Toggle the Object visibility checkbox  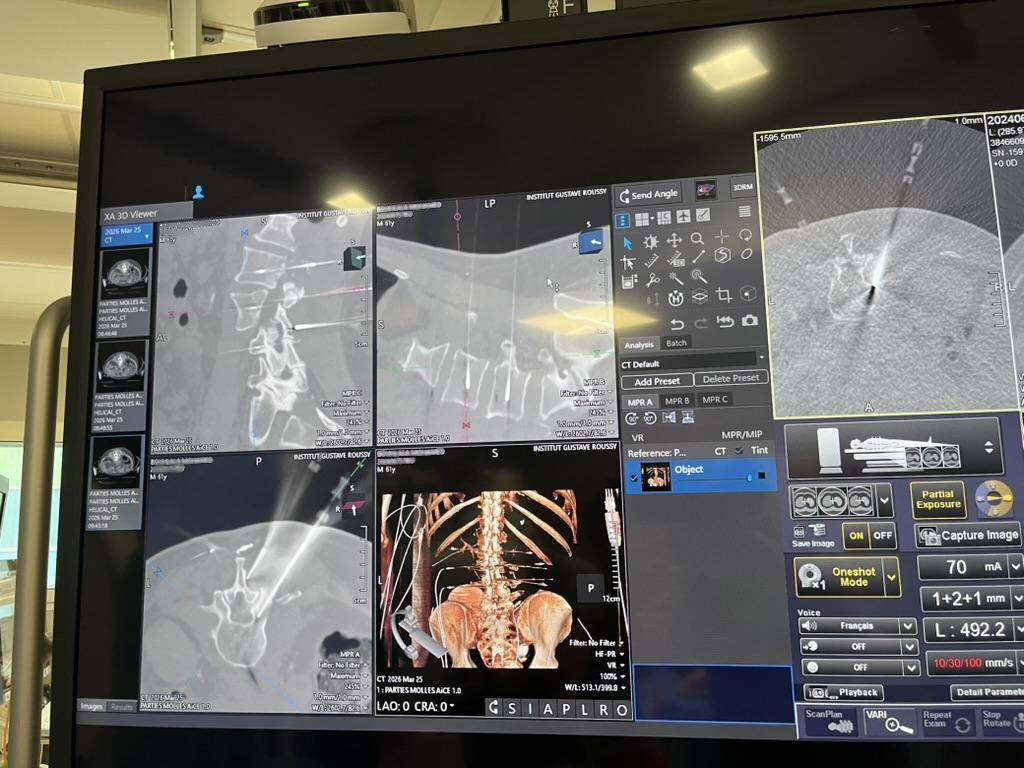pyautogui.click(x=632, y=478)
